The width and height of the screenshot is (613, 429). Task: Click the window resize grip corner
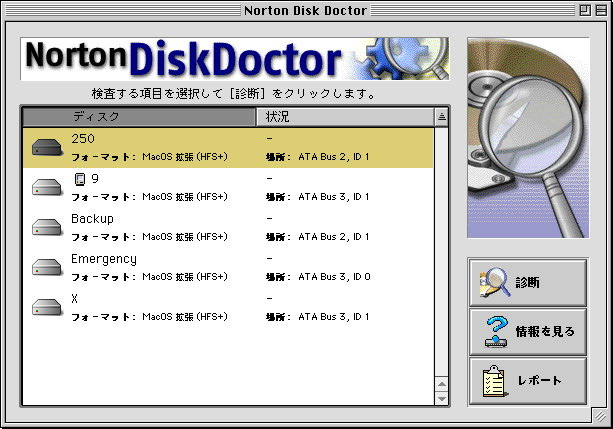click(600, 416)
